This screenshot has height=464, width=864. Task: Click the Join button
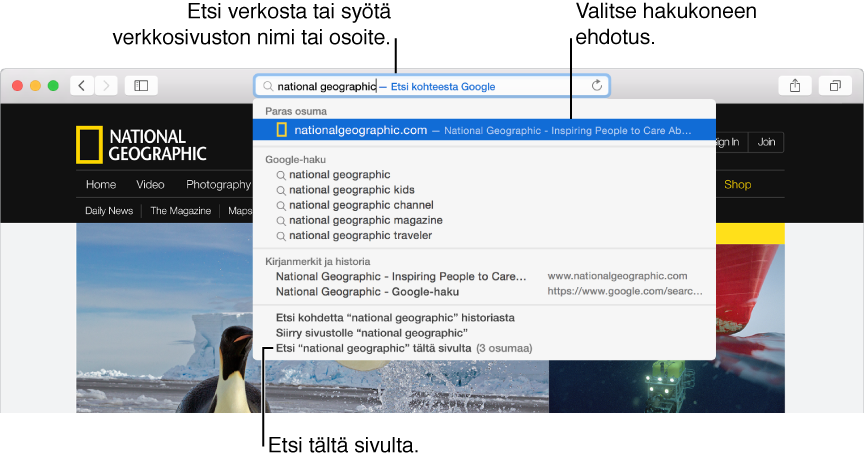click(x=766, y=142)
